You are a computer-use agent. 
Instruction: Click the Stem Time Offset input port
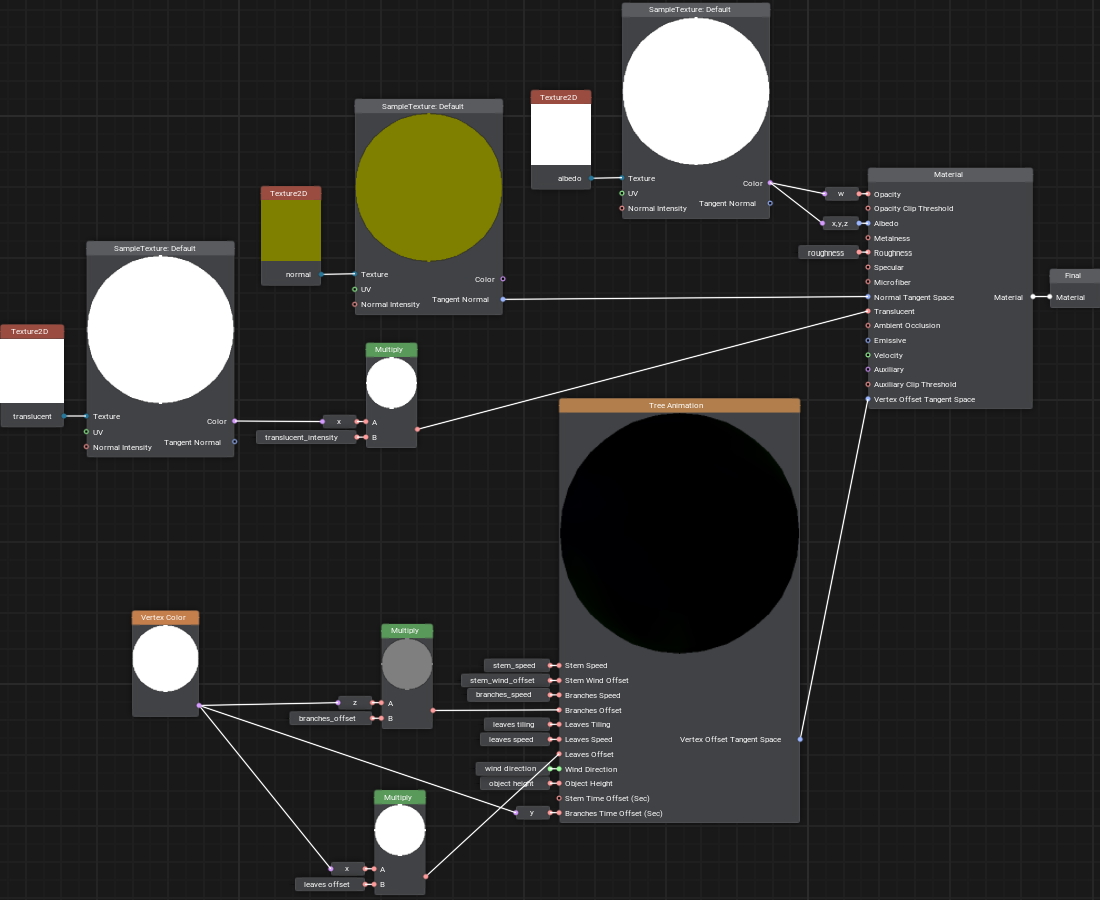[559, 798]
